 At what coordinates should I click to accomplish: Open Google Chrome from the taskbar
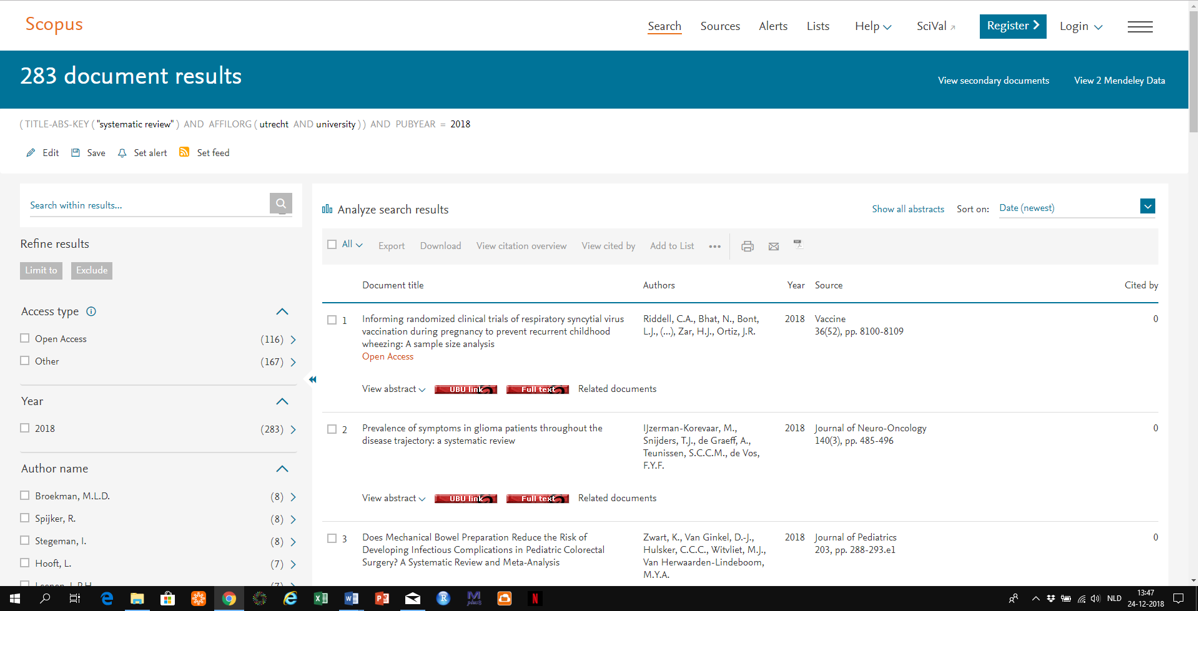click(x=229, y=599)
